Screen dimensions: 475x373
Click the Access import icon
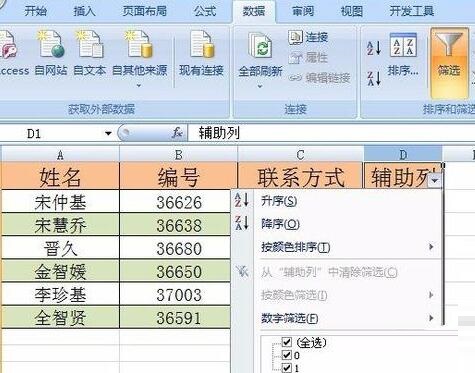[7, 44]
